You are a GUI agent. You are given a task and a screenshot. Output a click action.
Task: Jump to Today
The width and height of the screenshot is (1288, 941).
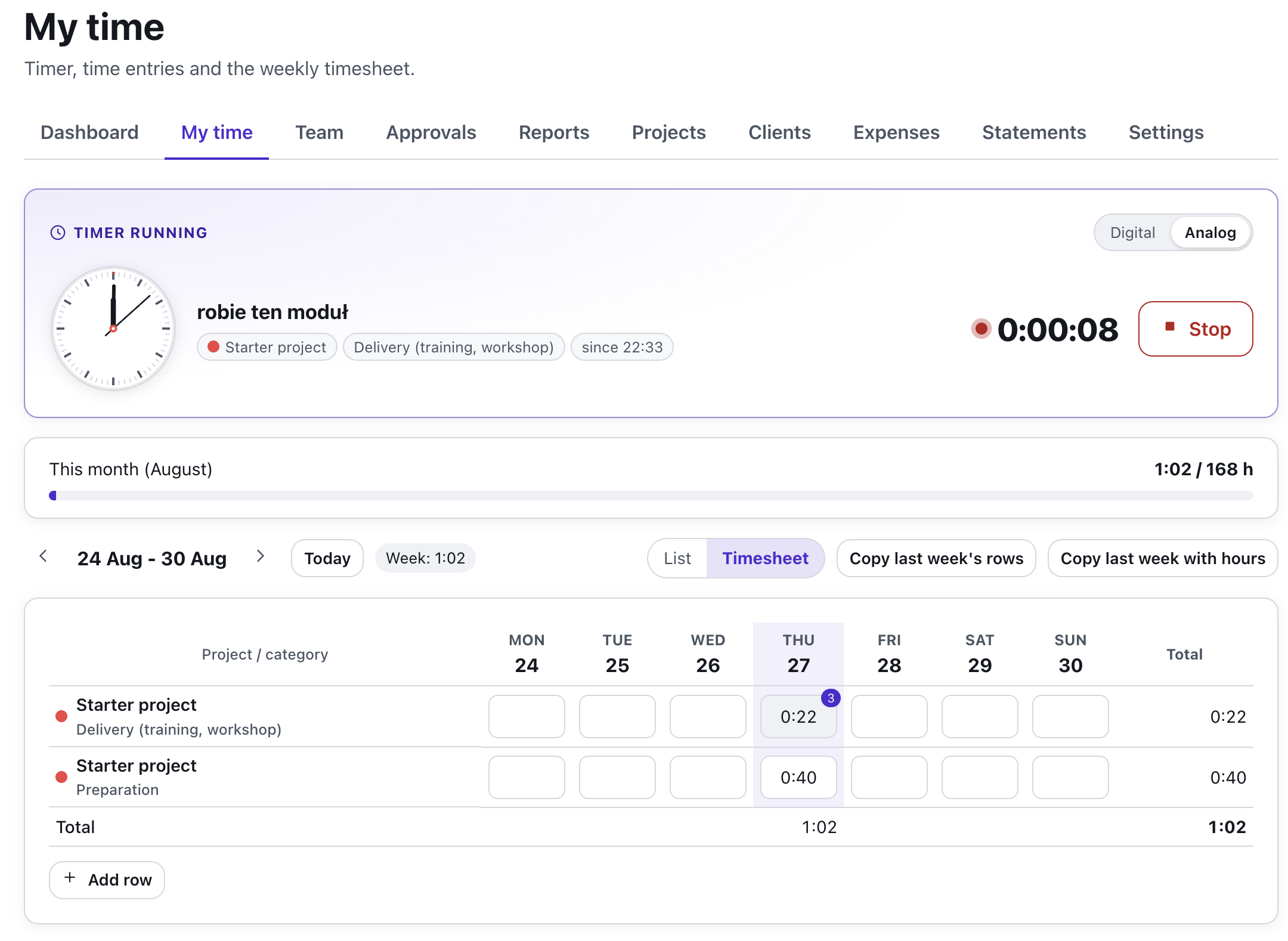click(327, 558)
